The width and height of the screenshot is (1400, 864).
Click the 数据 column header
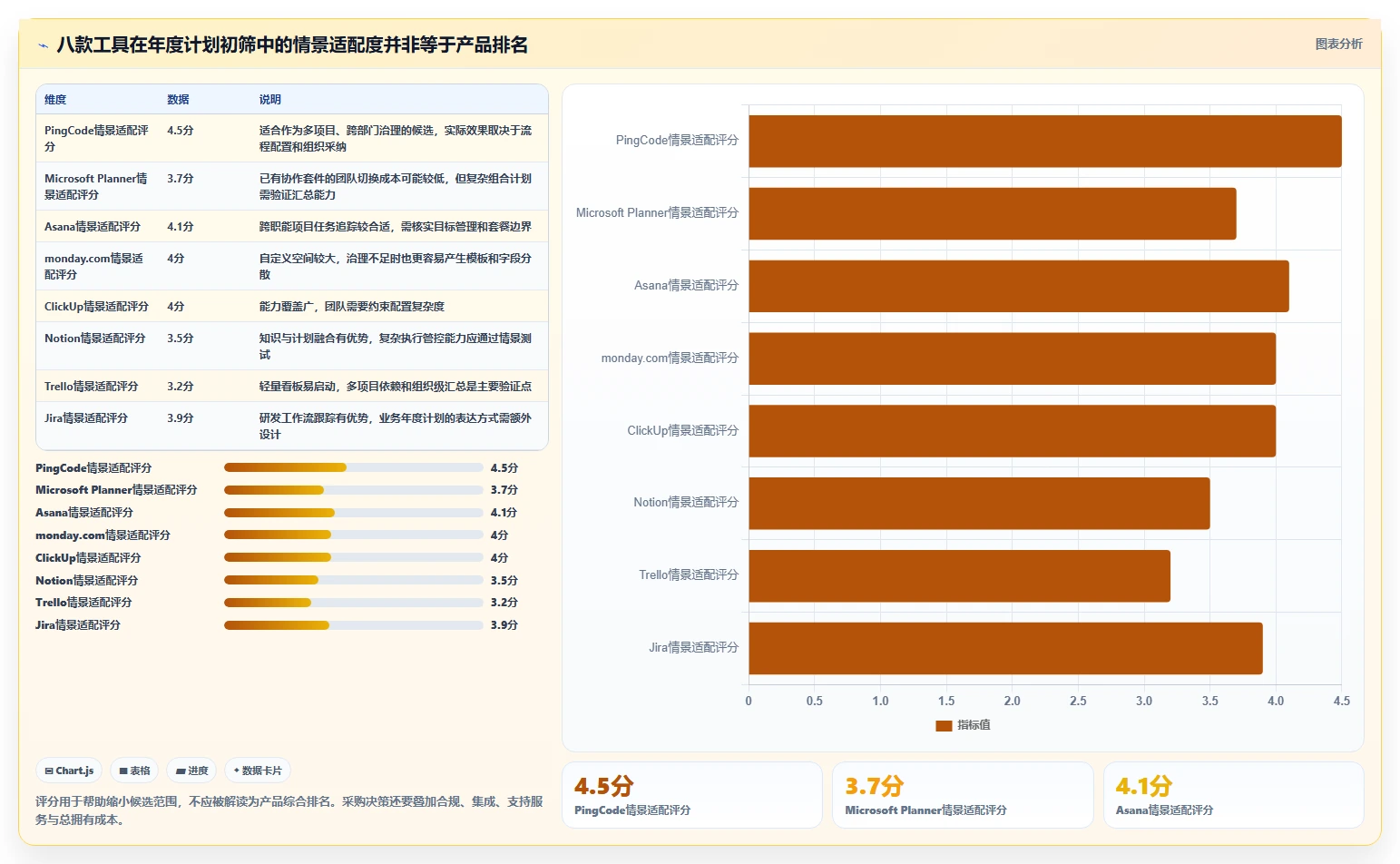click(178, 100)
